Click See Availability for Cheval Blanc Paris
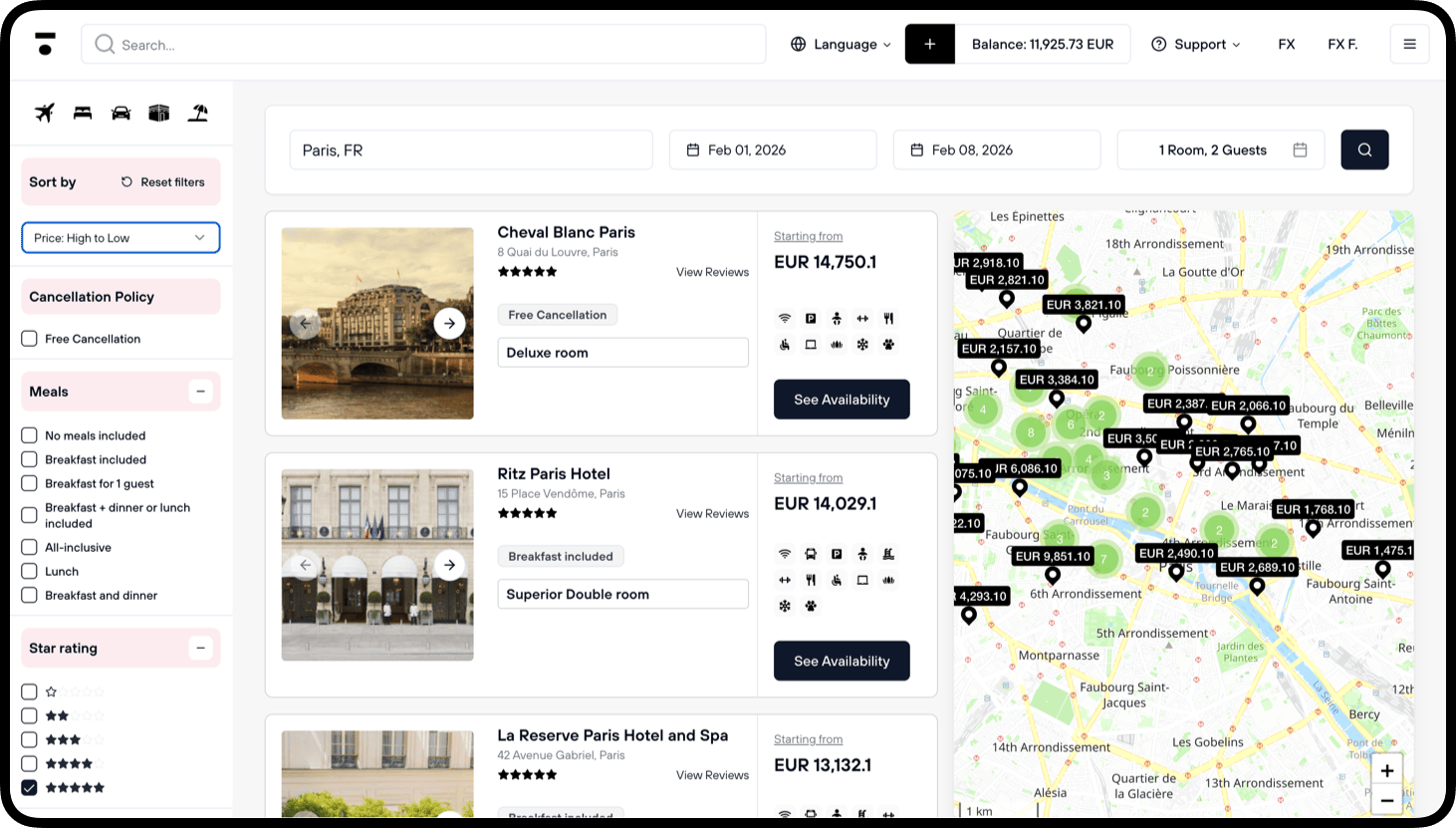The width and height of the screenshot is (1456, 828). click(842, 400)
